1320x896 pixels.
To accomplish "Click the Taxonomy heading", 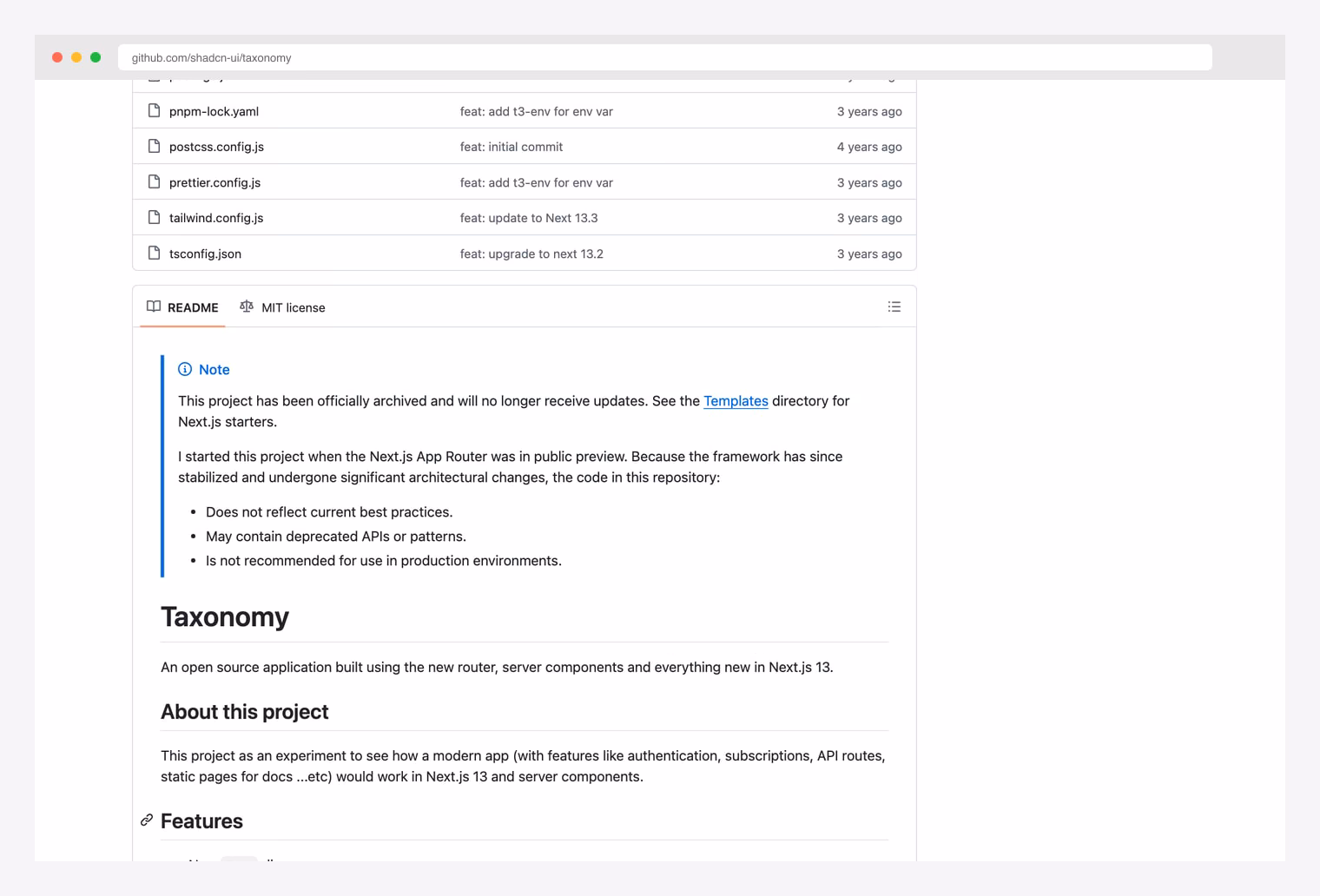I will coord(225,616).
